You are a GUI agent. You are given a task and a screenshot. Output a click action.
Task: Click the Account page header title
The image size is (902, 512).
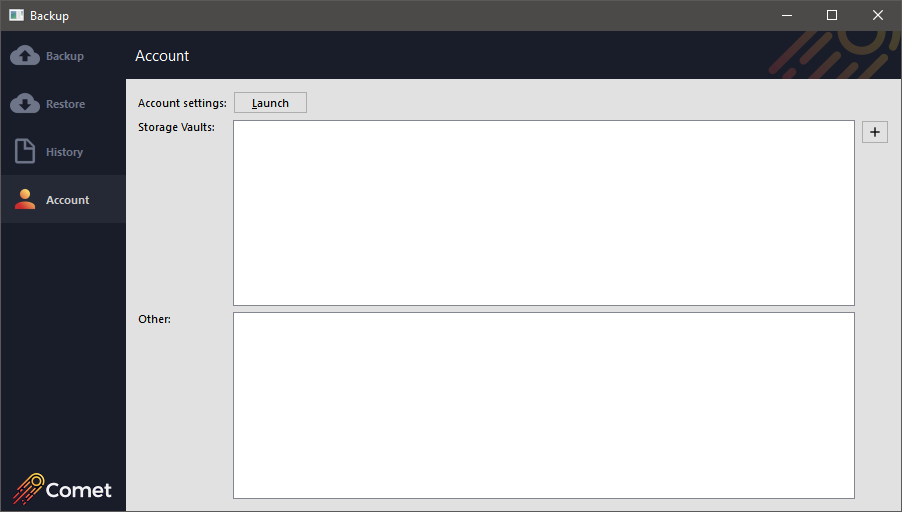click(x=162, y=56)
